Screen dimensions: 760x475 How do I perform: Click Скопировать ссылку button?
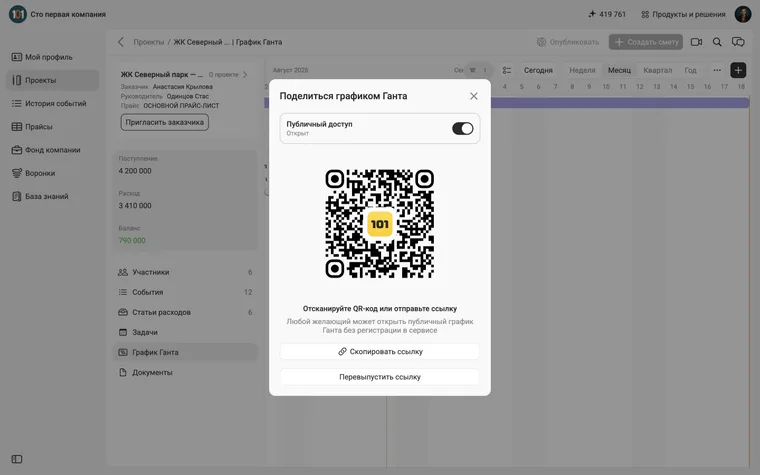pos(380,351)
